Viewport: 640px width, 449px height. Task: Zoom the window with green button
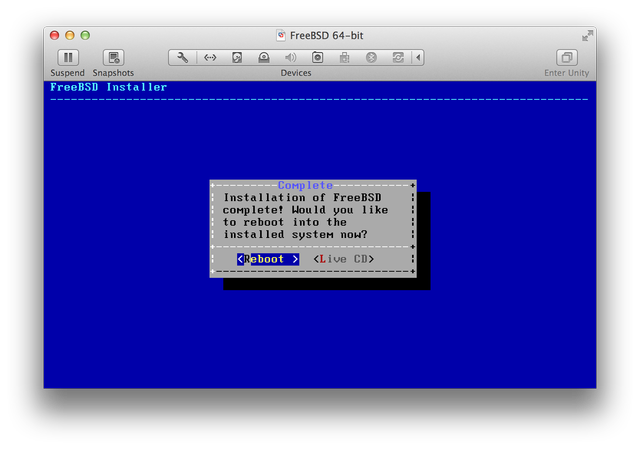pyautogui.click(x=85, y=36)
